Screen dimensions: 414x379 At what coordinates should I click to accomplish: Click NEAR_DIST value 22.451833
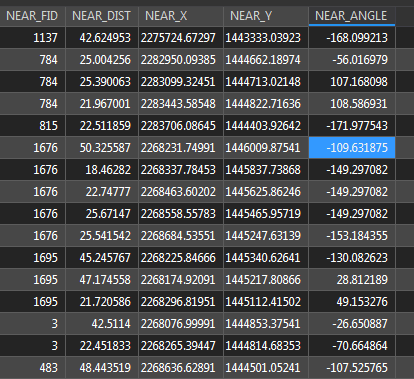click(101, 346)
